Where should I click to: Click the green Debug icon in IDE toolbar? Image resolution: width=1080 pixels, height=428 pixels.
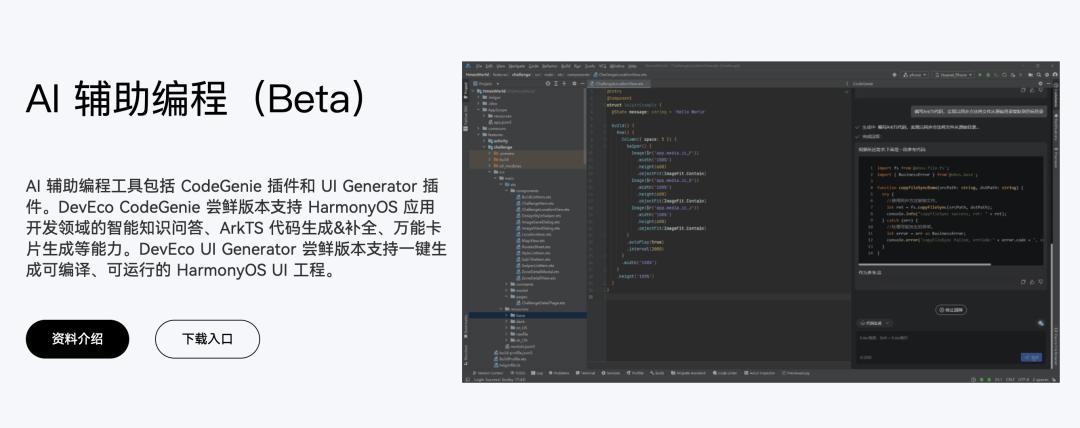click(988, 74)
